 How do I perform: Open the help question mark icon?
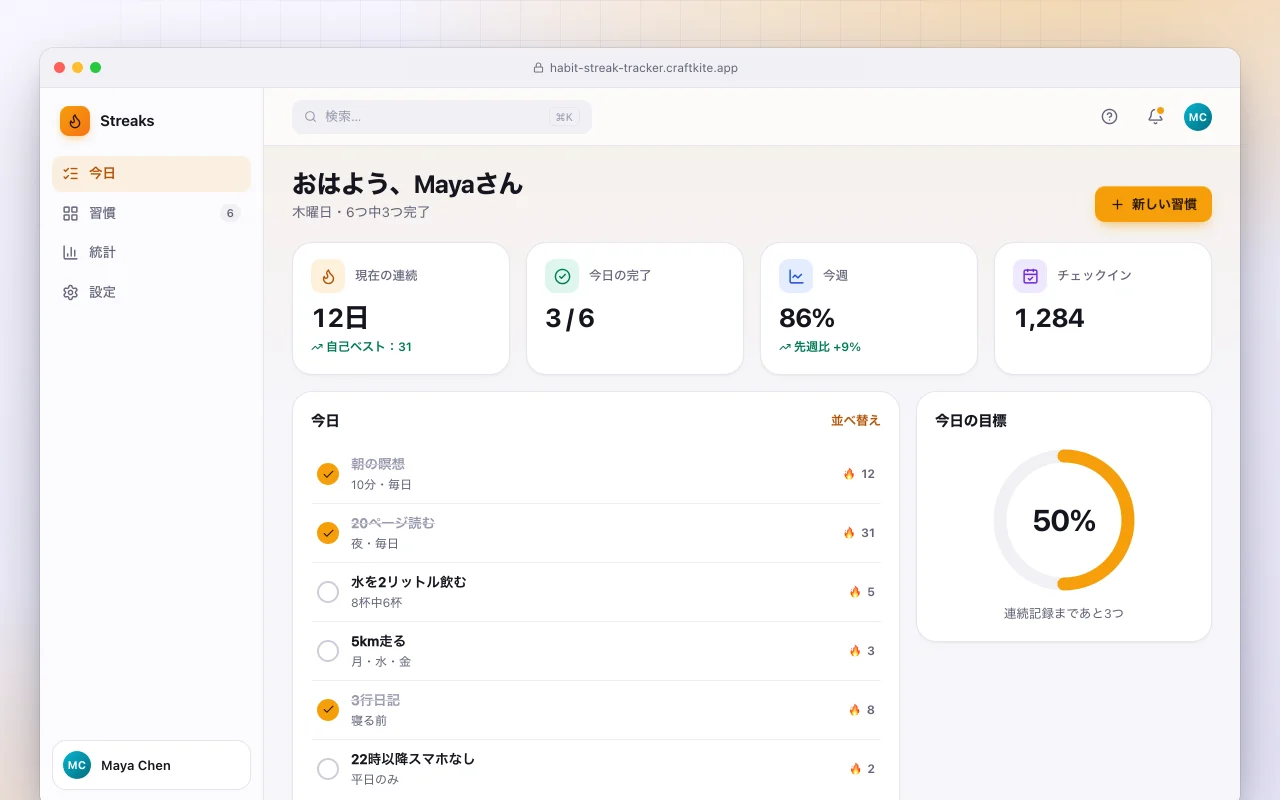[x=1109, y=117]
